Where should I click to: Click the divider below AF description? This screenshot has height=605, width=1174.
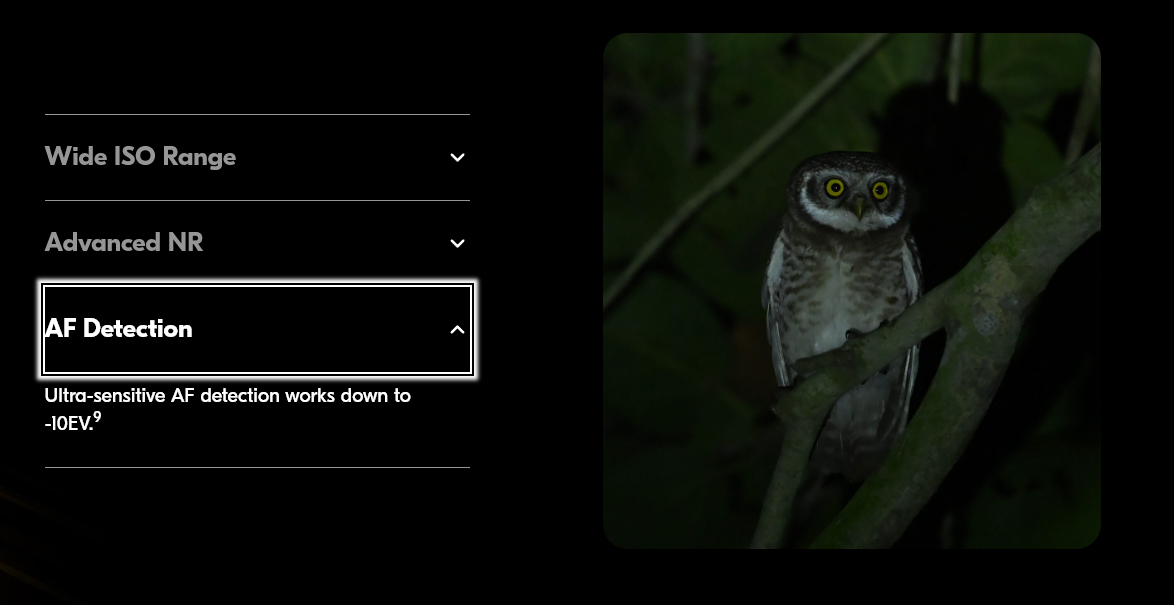(258, 467)
